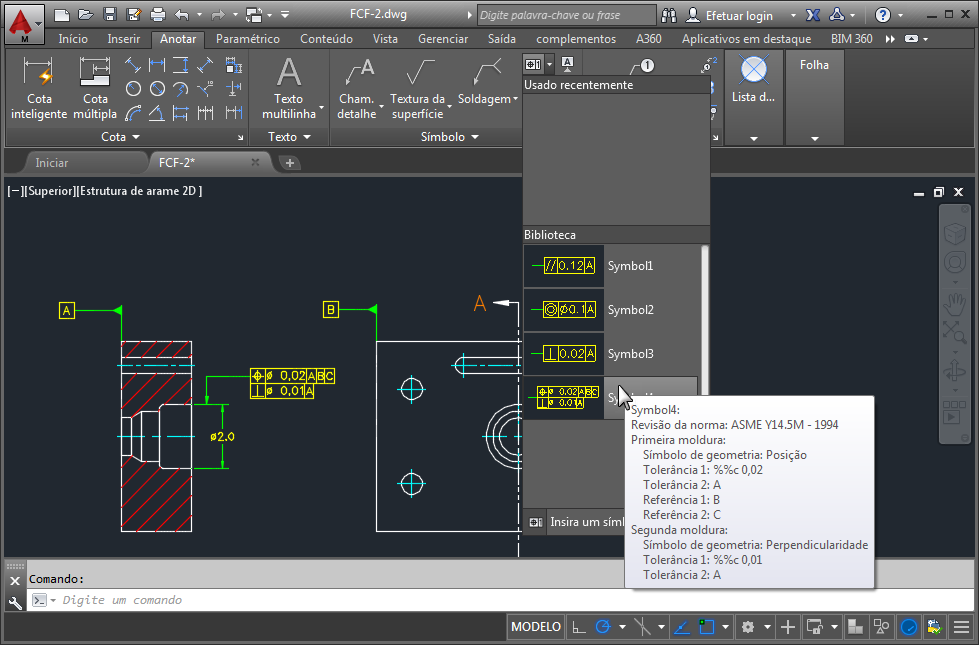The image size is (979, 645).
Task: Click the Save As icon
Action: click(134, 15)
